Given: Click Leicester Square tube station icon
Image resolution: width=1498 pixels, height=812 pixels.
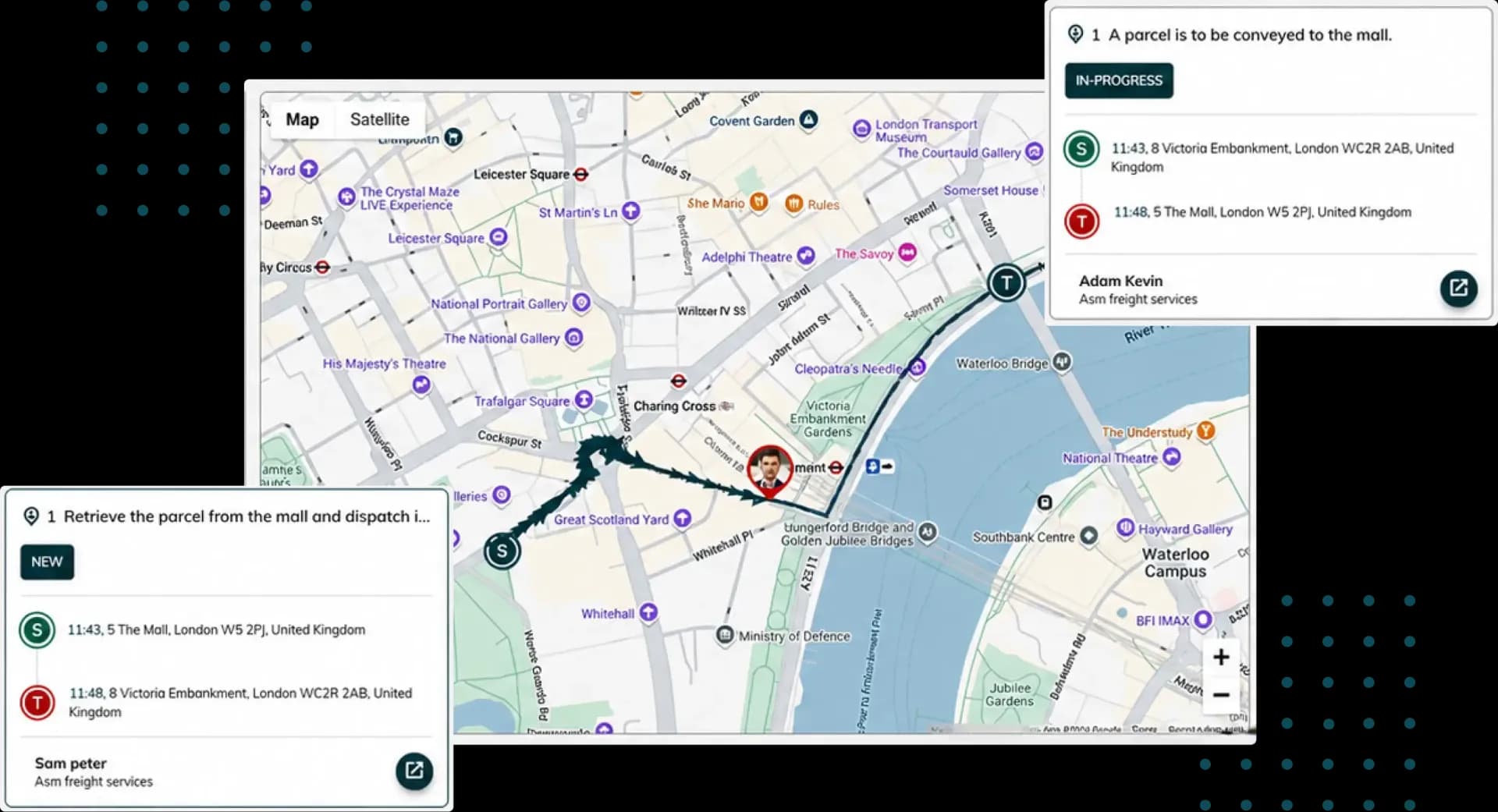Looking at the screenshot, I should tap(580, 175).
